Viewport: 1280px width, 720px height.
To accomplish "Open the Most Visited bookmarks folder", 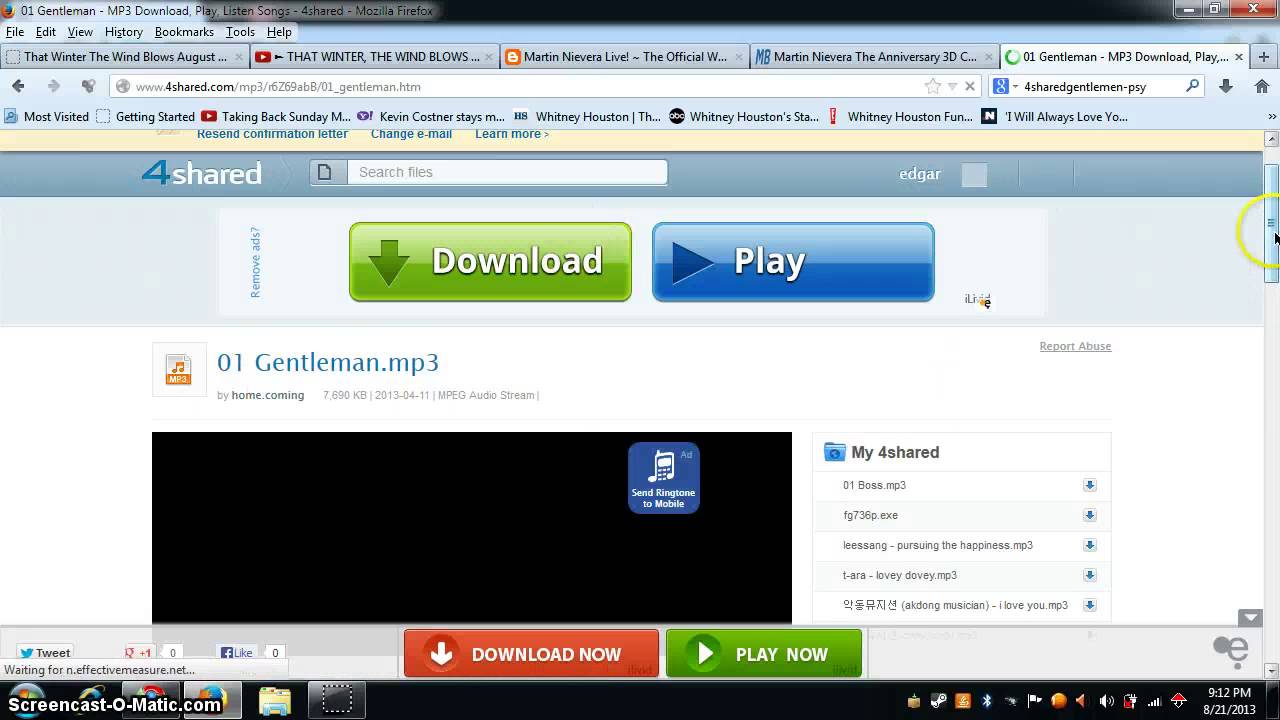I will point(47,117).
